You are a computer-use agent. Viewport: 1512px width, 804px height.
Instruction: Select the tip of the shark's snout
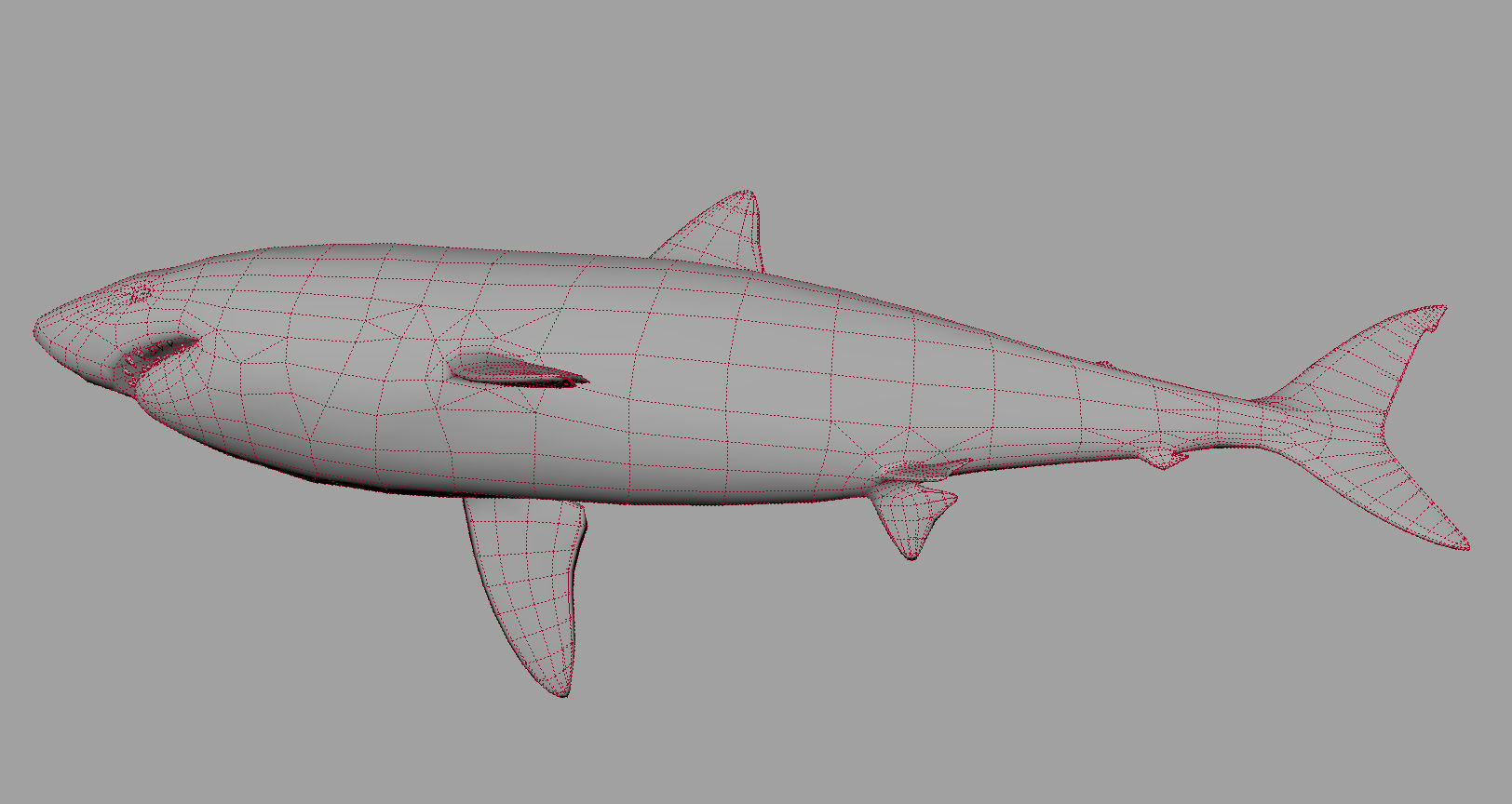coord(42,330)
